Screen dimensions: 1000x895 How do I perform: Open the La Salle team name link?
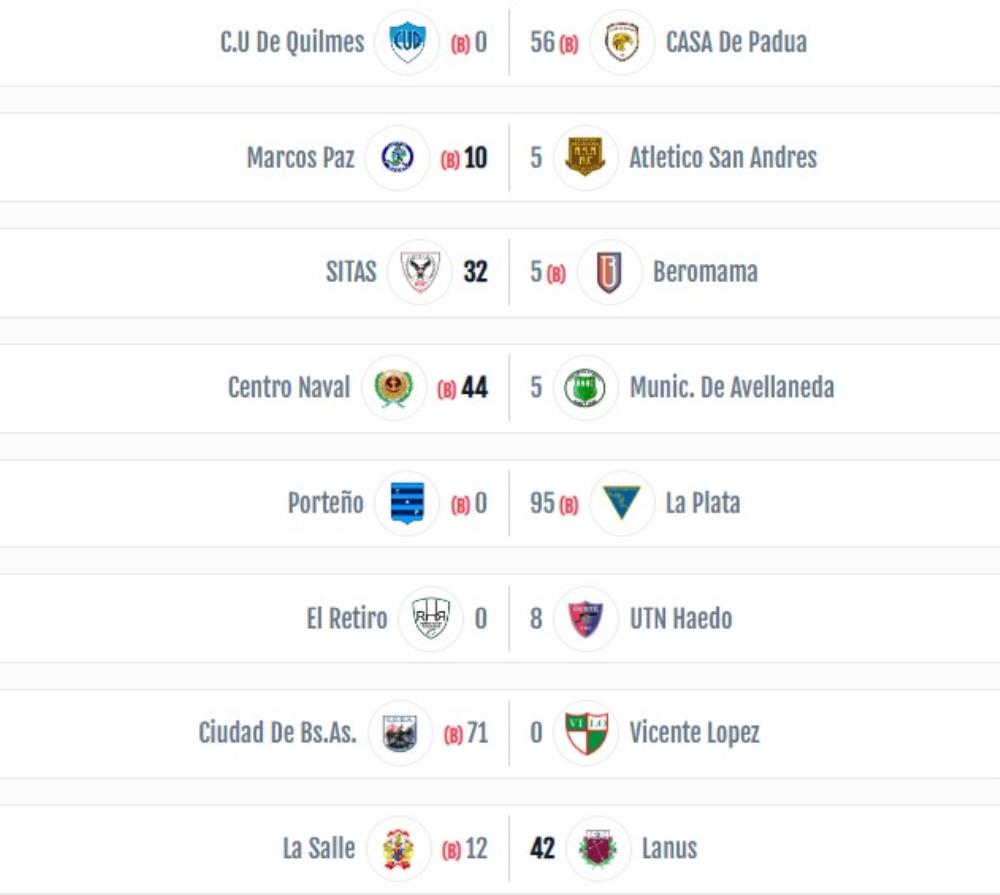point(319,849)
